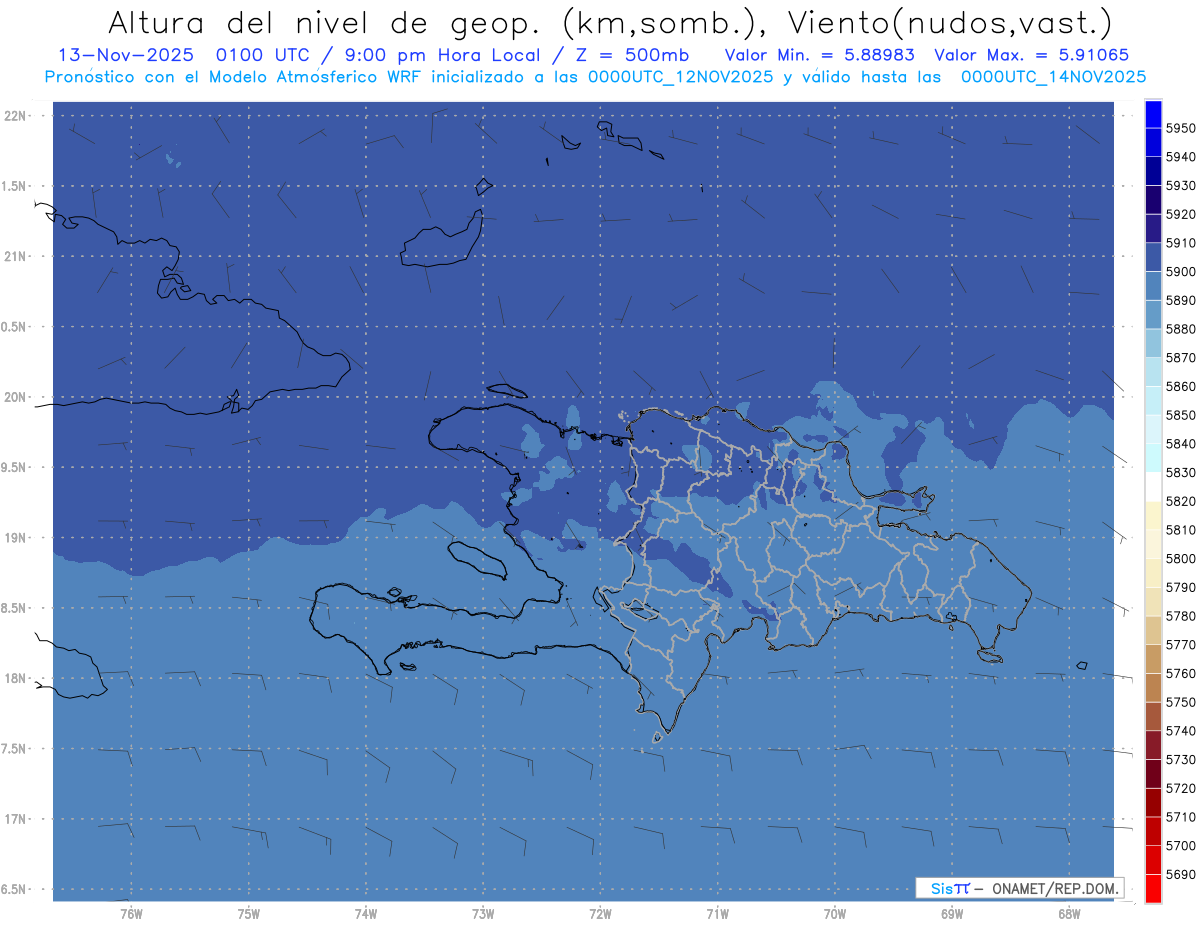Click the '74W' longitude label
This screenshot has width=1200, height=927.
(366, 914)
